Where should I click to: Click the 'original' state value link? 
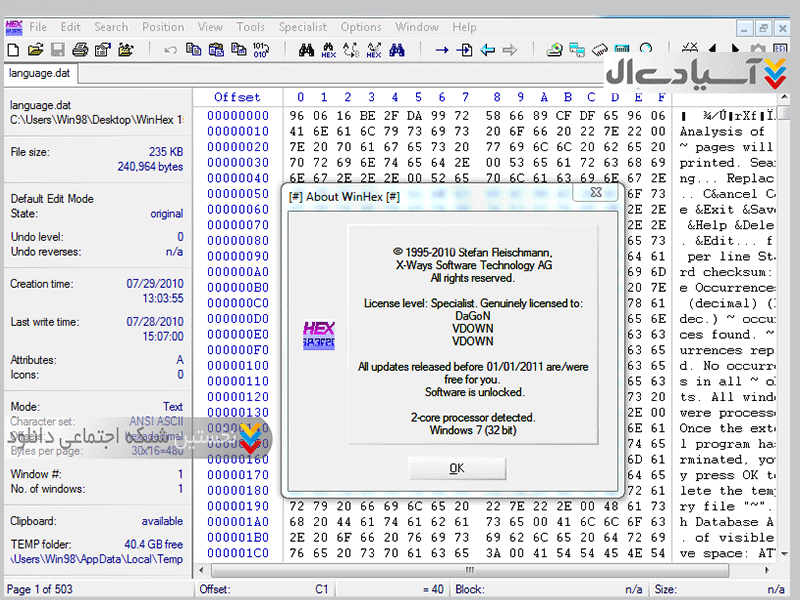tap(166, 214)
